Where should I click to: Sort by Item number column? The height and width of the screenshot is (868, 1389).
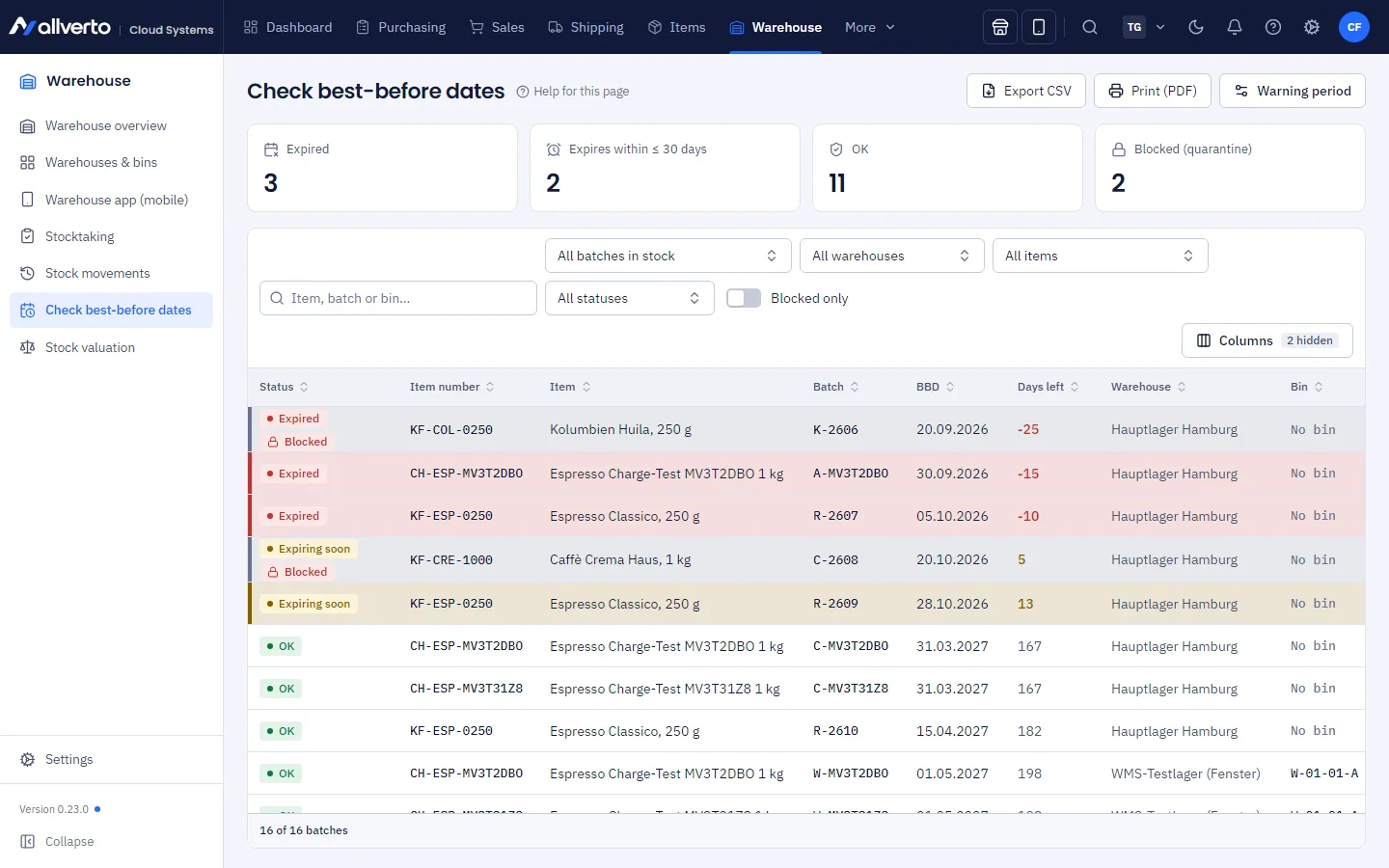click(451, 387)
